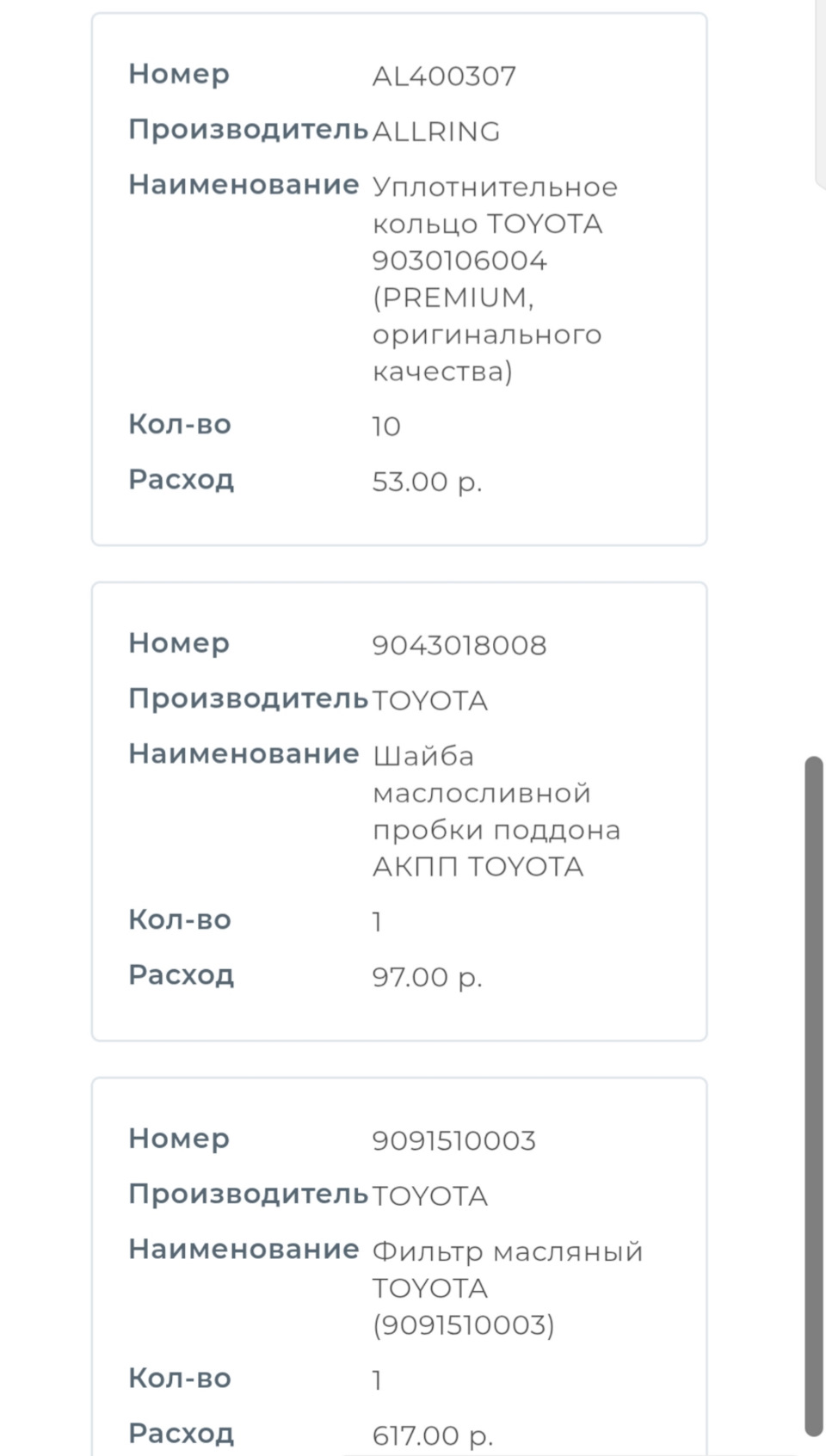Click the 97.00 р. cost value
Viewport: 826px width, 1456px height.
pos(427,976)
